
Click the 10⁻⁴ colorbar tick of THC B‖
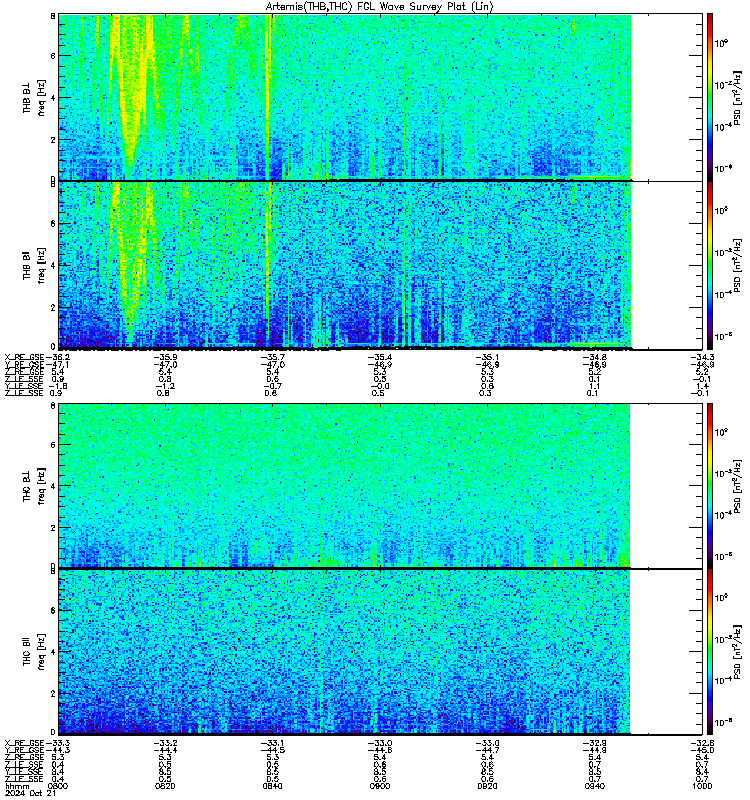(x=723, y=680)
